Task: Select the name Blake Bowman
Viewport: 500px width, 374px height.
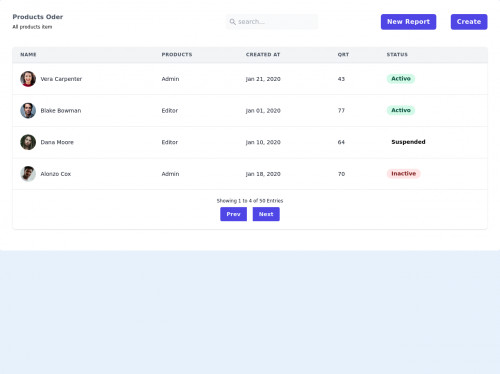Action: tap(61, 111)
